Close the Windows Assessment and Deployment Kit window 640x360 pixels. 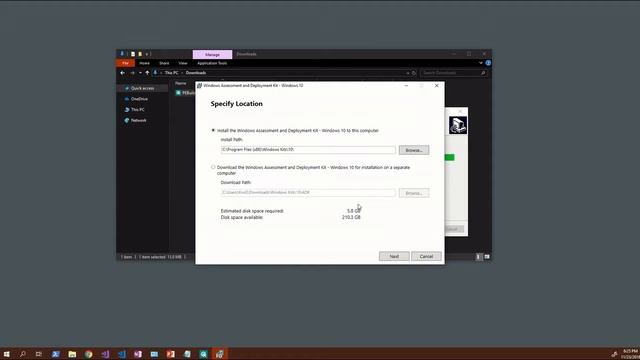(x=437, y=86)
